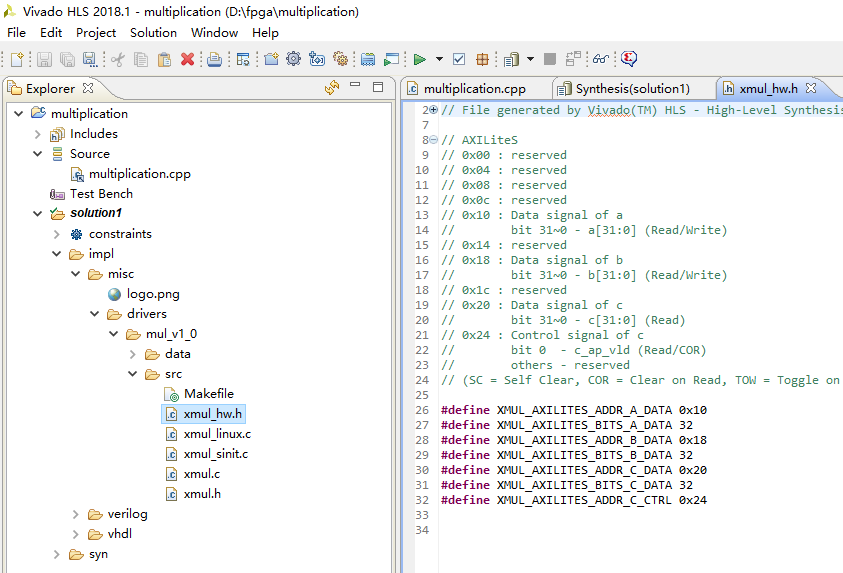Collapse the misc folder
Viewport: 843px width, 573px height.
point(76,274)
